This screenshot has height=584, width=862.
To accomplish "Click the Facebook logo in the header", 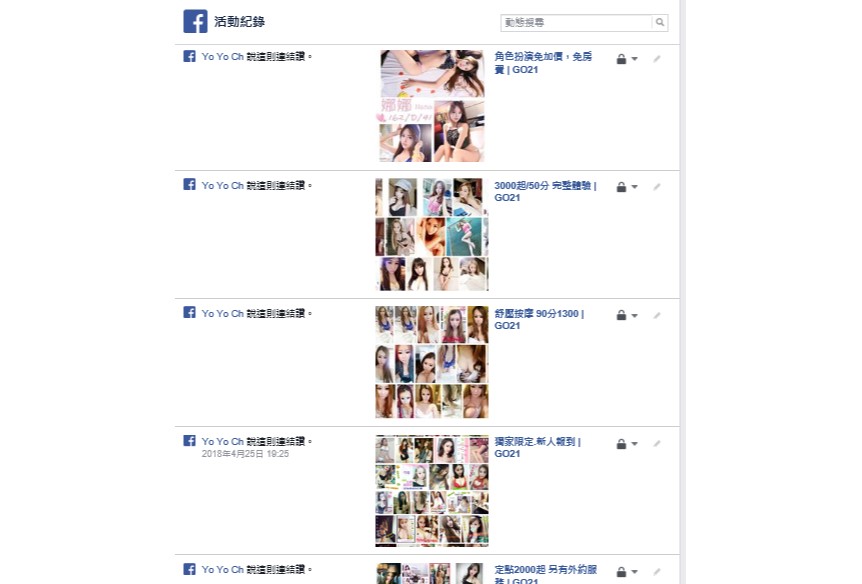I will click(x=195, y=21).
